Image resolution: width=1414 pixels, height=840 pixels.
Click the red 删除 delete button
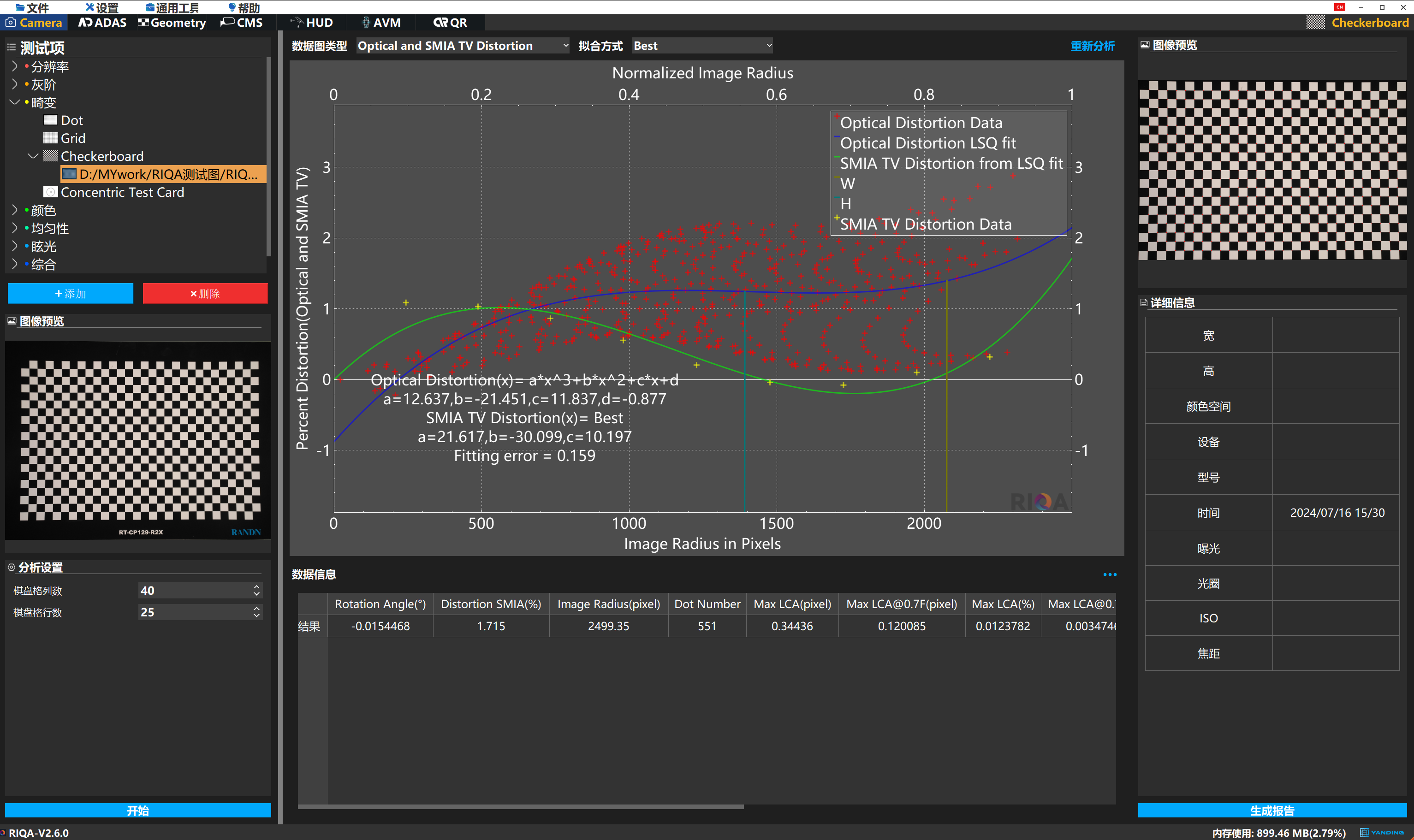(x=205, y=294)
